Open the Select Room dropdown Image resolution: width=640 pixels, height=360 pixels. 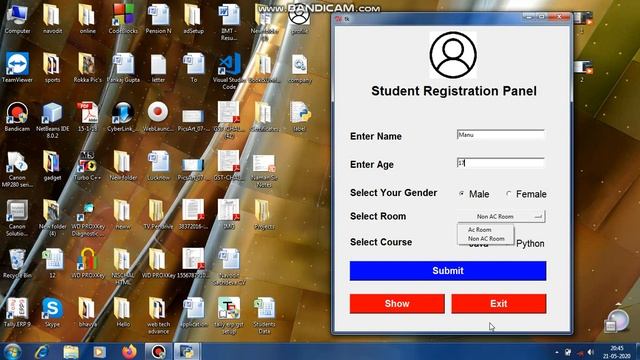[501, 216]
